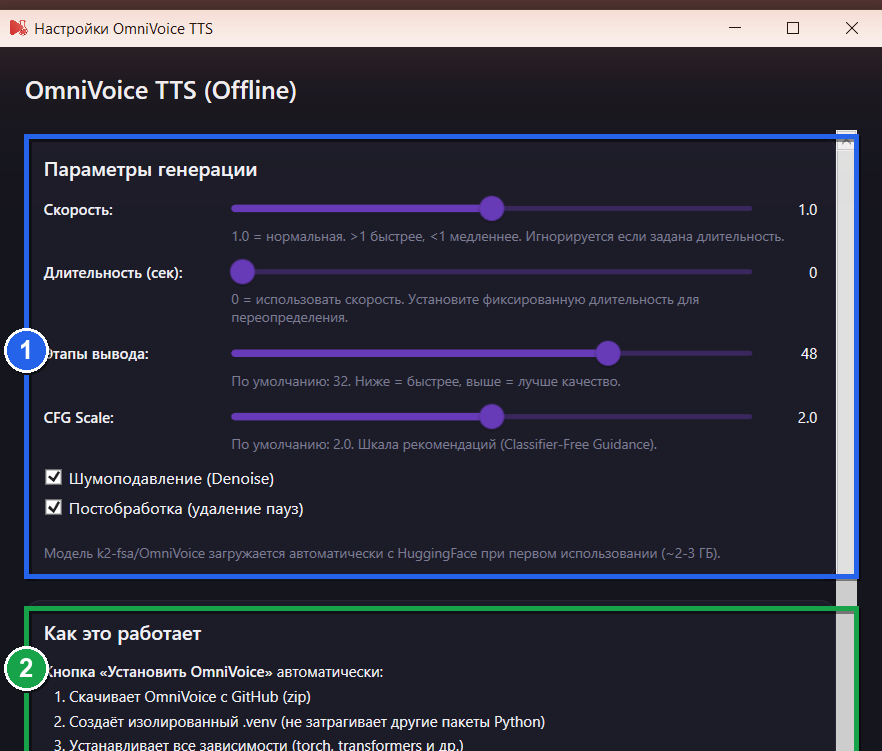Click the Длительность (сек) slider handle
This screenshot has width=882, height=751.
pos(242,272)
